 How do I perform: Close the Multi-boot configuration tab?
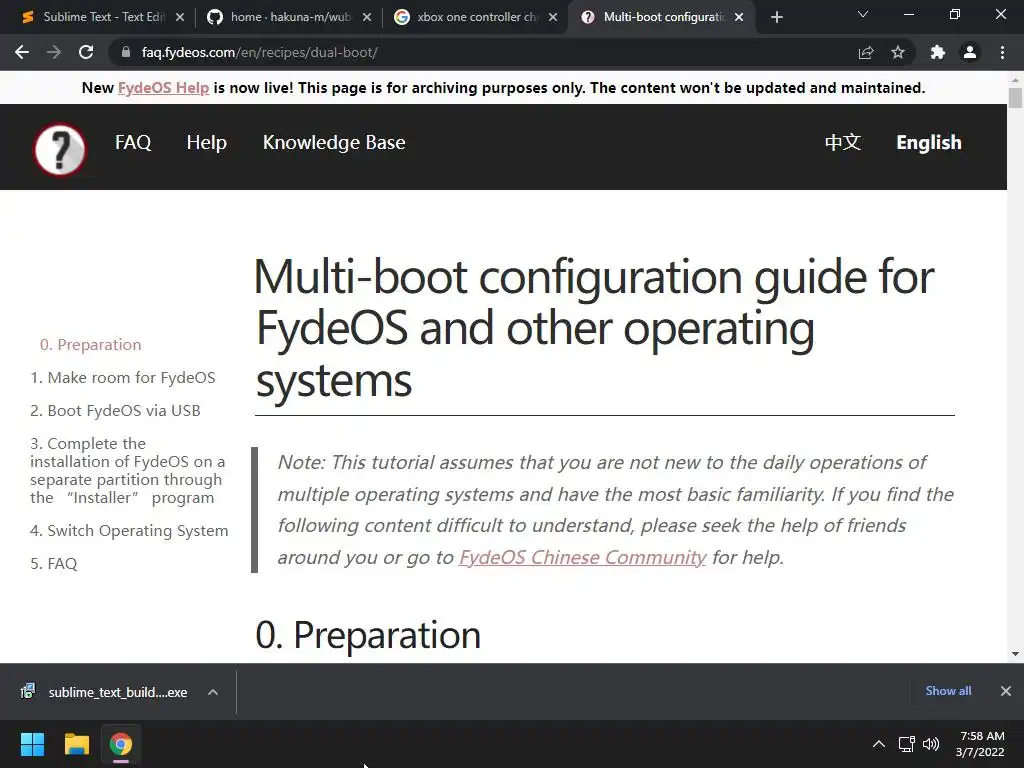pyautogui.click(x=739, y=17)
